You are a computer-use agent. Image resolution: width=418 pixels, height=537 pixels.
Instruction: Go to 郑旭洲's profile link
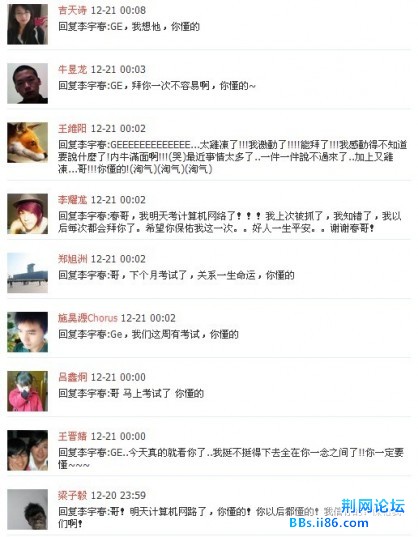(x=72, y=259)
